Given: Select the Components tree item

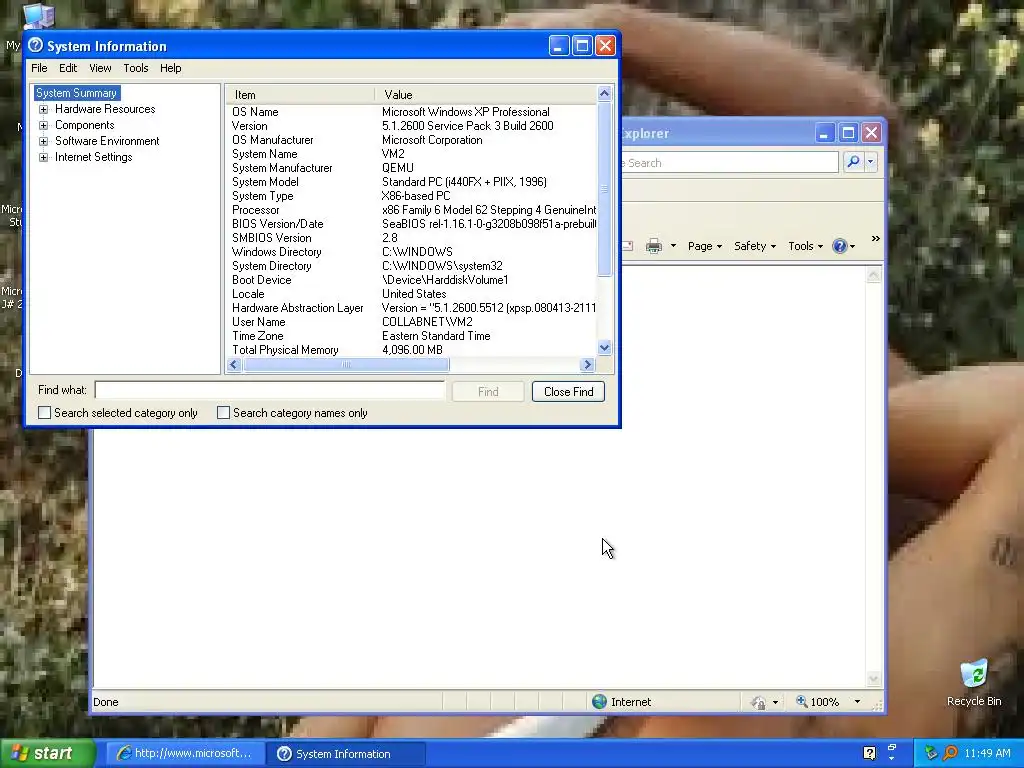Looking at the screenshot, I should (84, 125).
